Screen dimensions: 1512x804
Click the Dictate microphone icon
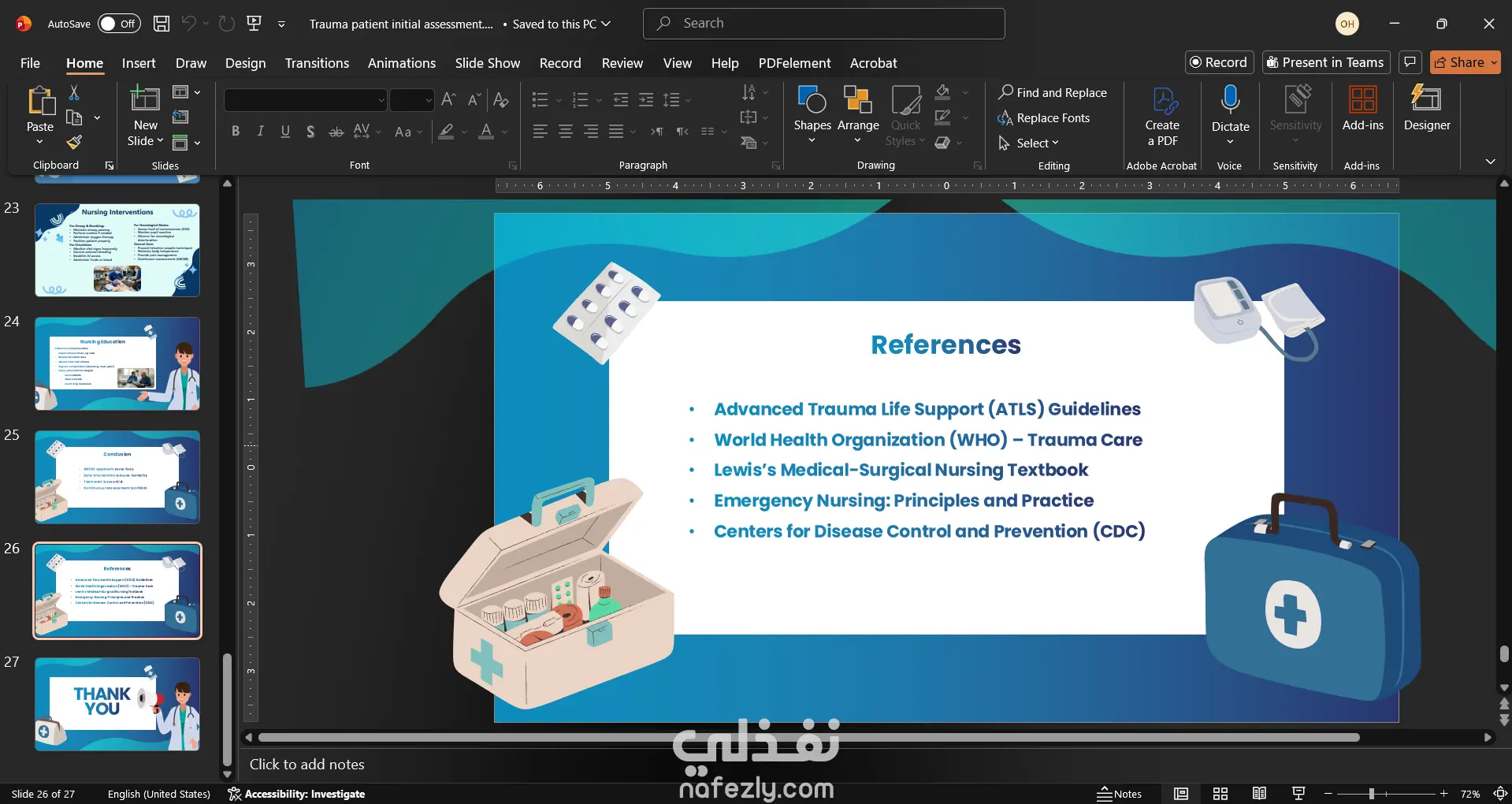point(1230,100)
